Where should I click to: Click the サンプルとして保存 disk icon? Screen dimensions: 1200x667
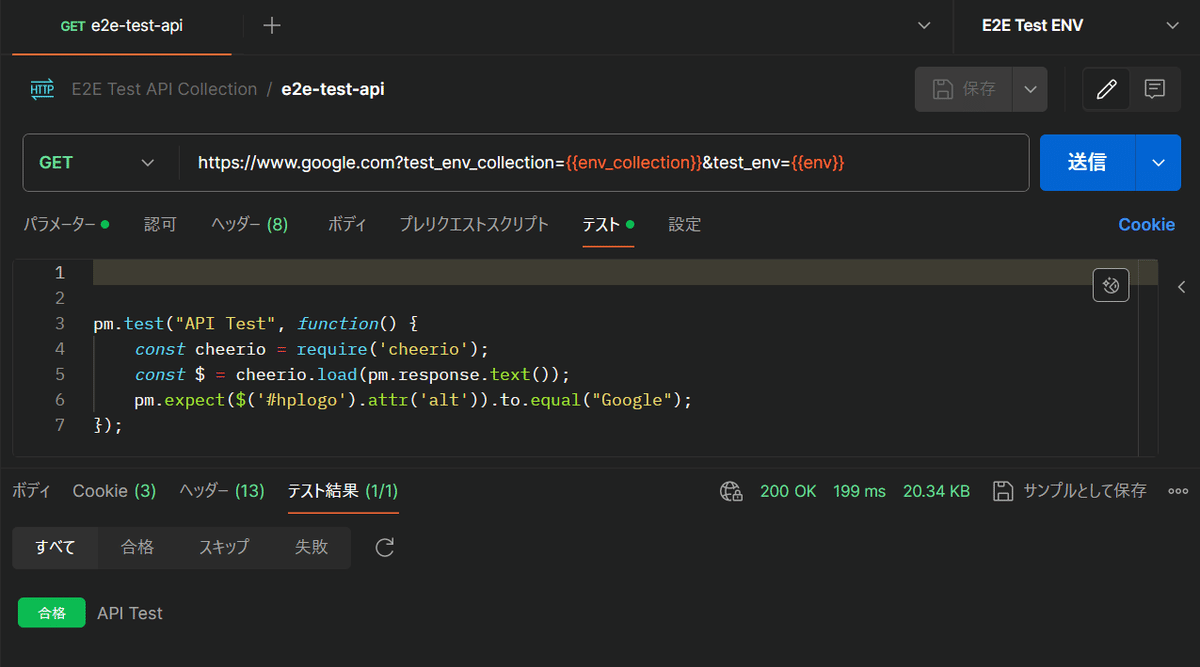[1003, 491]
